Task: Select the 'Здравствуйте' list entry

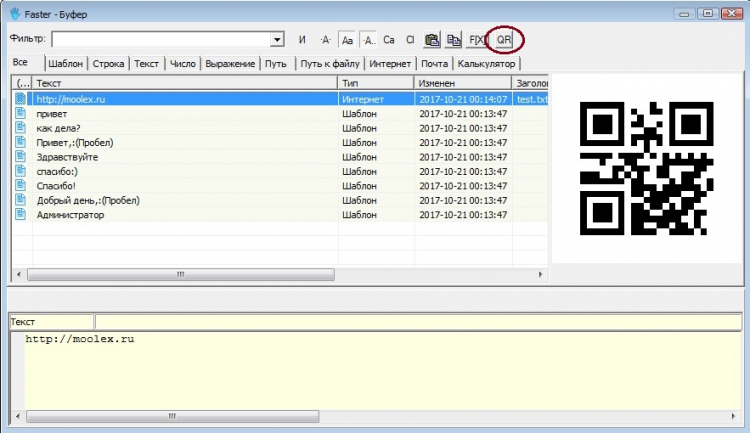Action: [x=67, y=157]
